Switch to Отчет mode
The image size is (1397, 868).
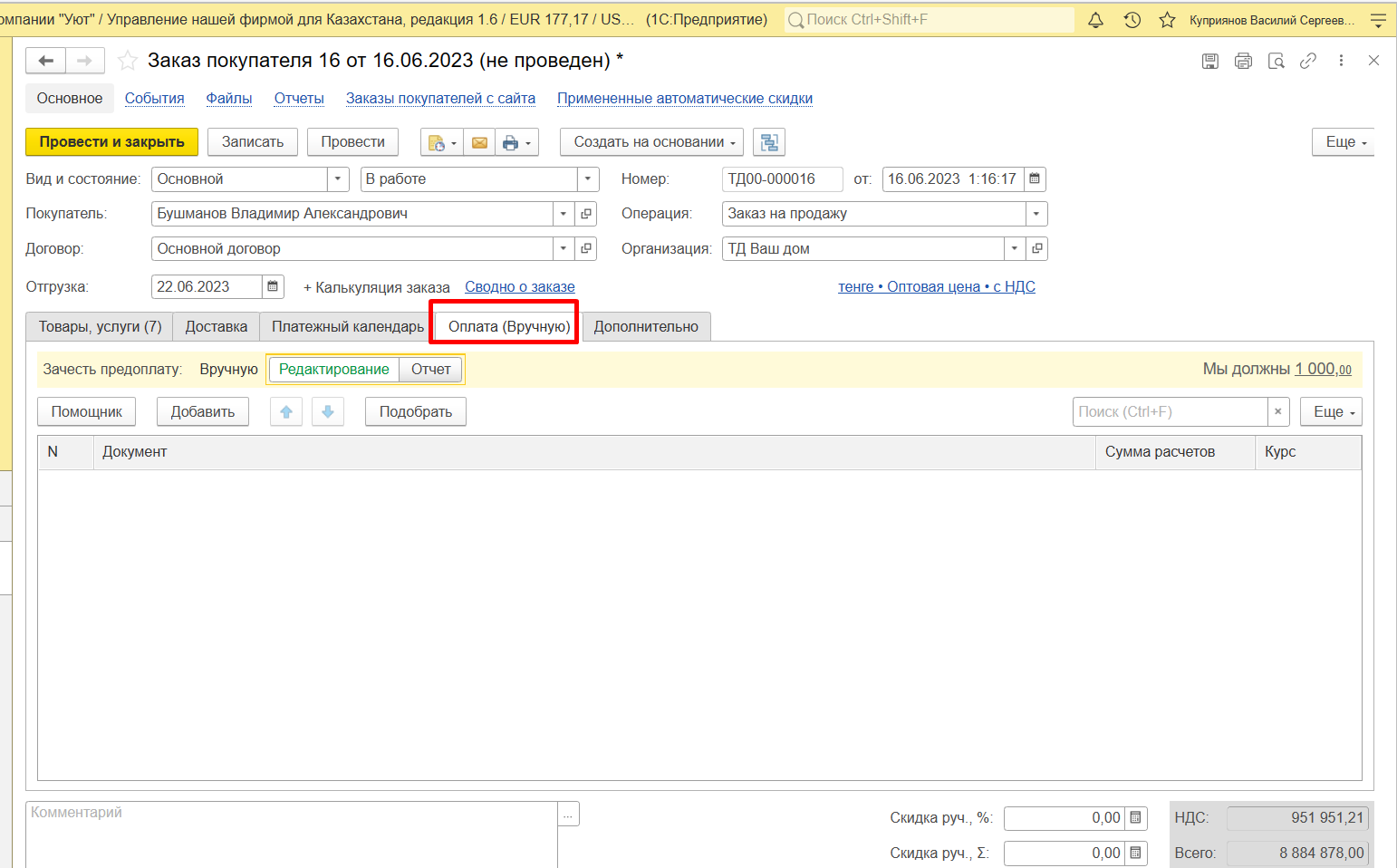coord(430,370)
